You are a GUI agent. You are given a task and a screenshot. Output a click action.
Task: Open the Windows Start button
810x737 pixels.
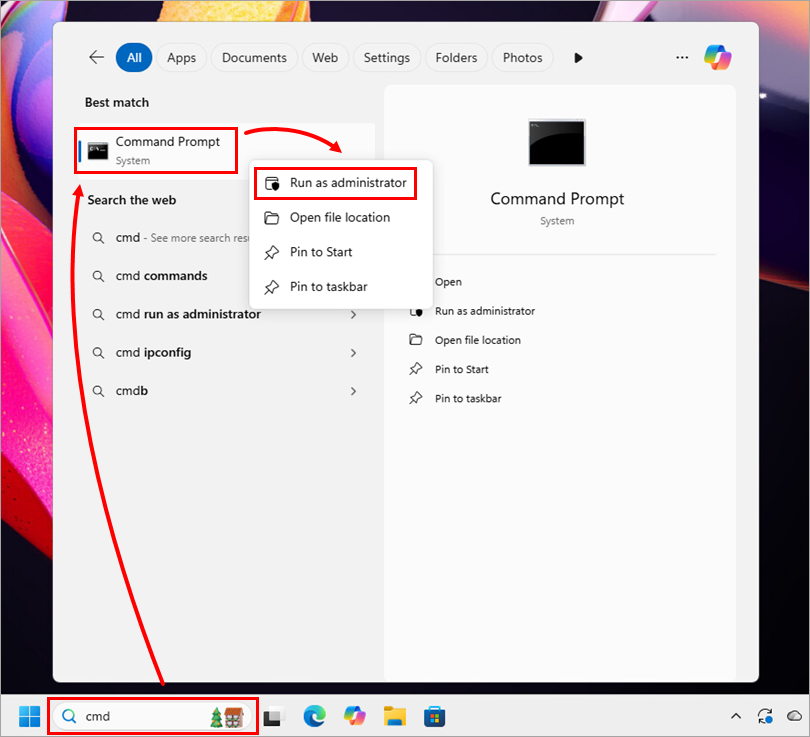coord(30,716)
